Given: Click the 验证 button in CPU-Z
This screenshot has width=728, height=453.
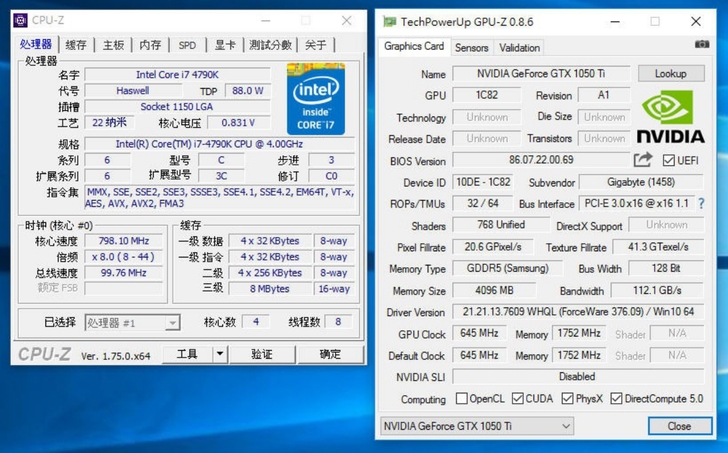Looking at the screenshot, I should point(262,355).
